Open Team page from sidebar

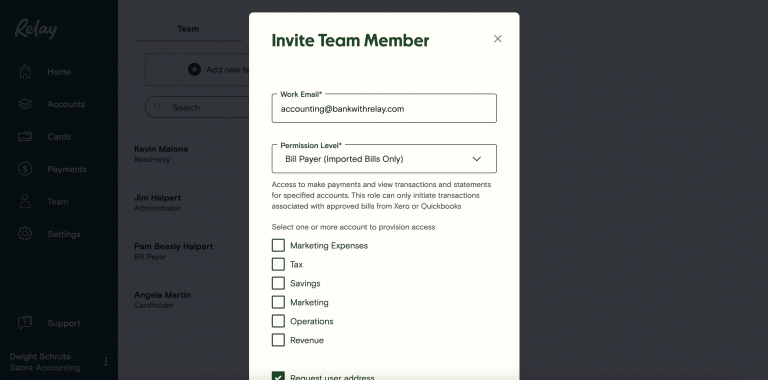tap(58, 201)
